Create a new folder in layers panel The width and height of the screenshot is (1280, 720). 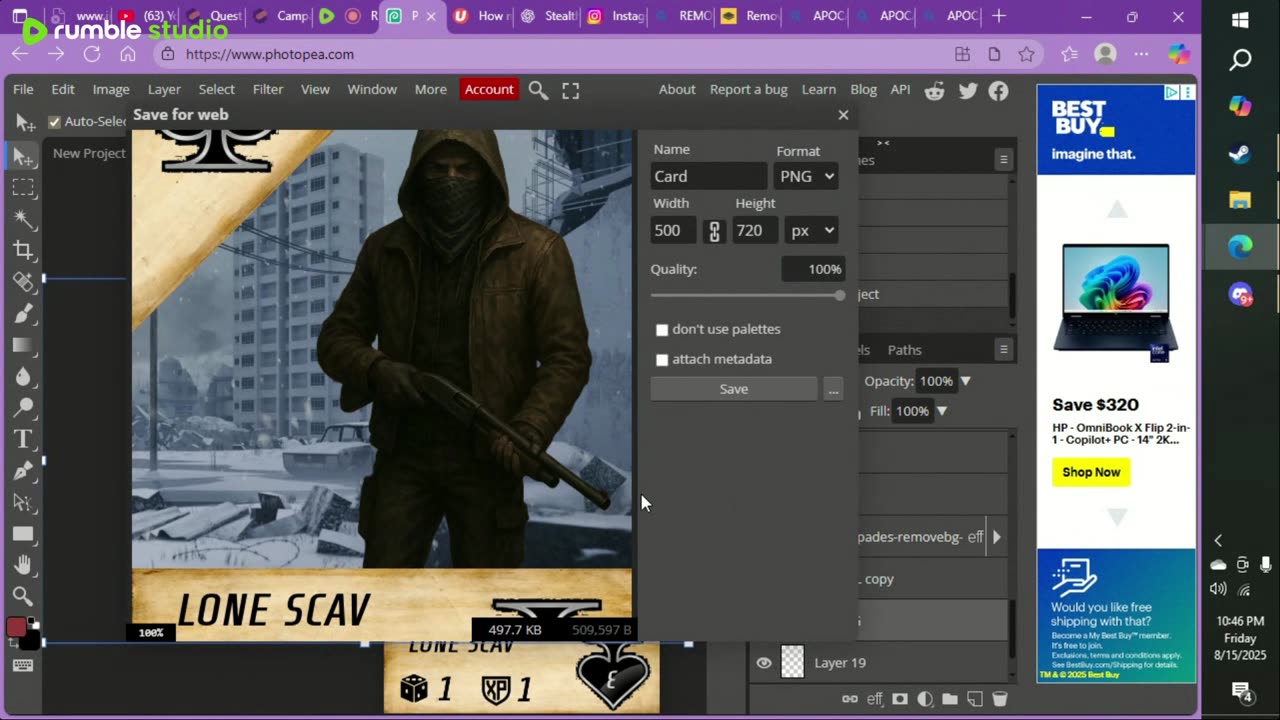tap(950, 699)
